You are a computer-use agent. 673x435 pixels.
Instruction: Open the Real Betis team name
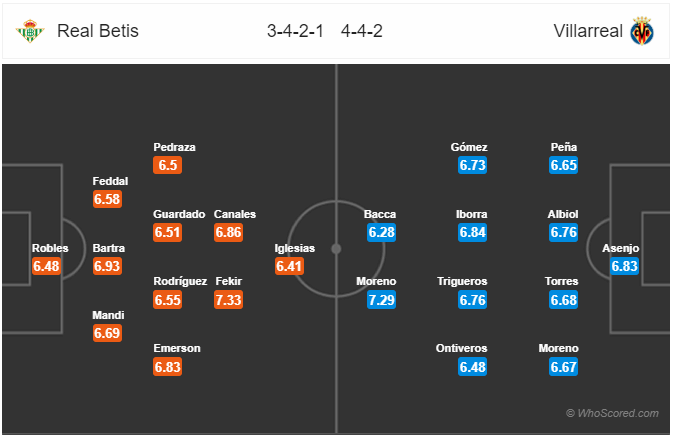point(98,31)
